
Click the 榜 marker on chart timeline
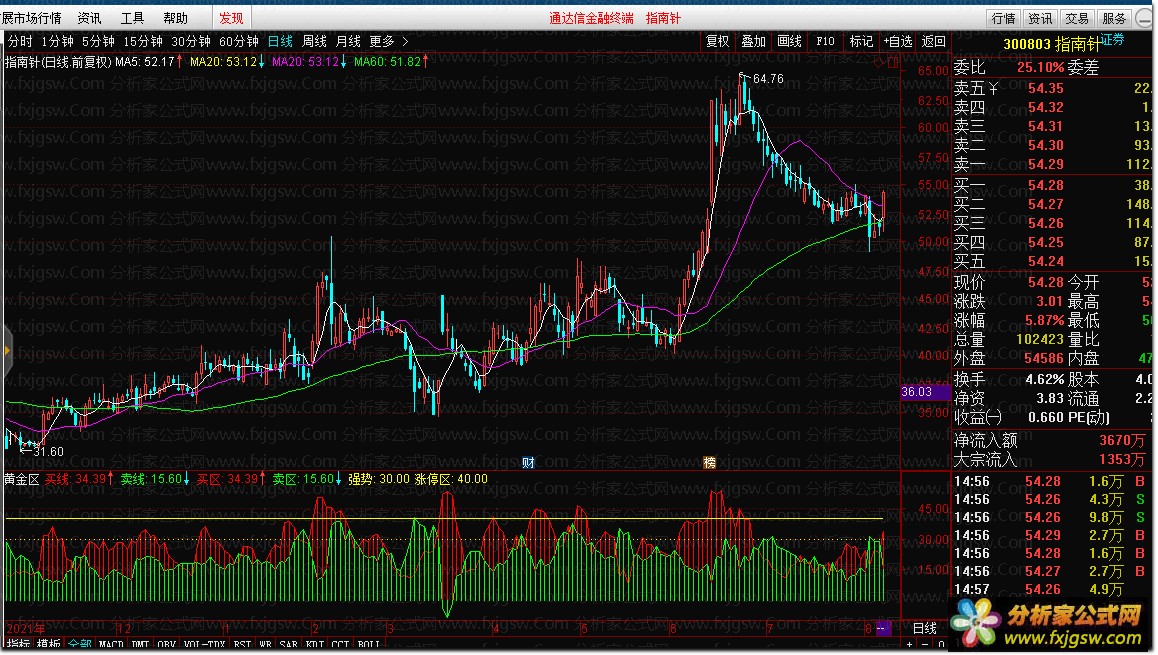click(x=709, y=463)
